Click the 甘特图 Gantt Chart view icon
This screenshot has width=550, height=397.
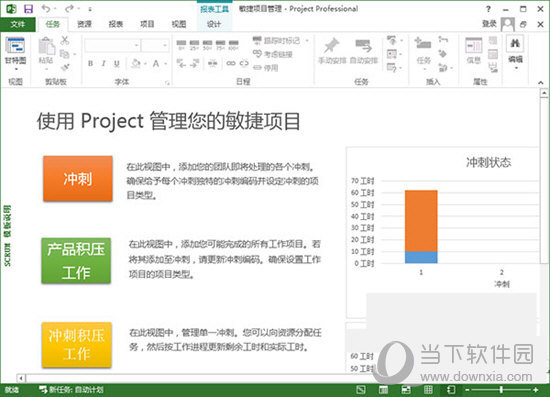(x=15, y=46)
